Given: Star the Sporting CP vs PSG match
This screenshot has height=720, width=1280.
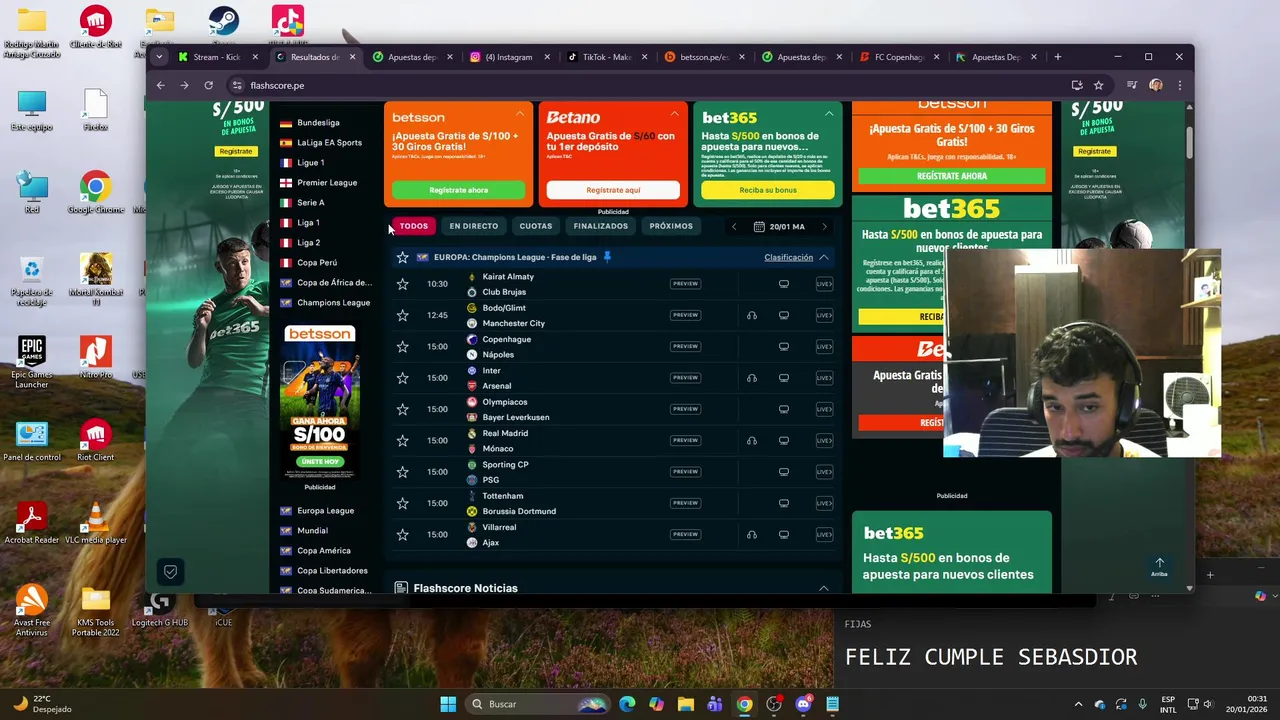Looking at the screenshot, I should point(402,471).
